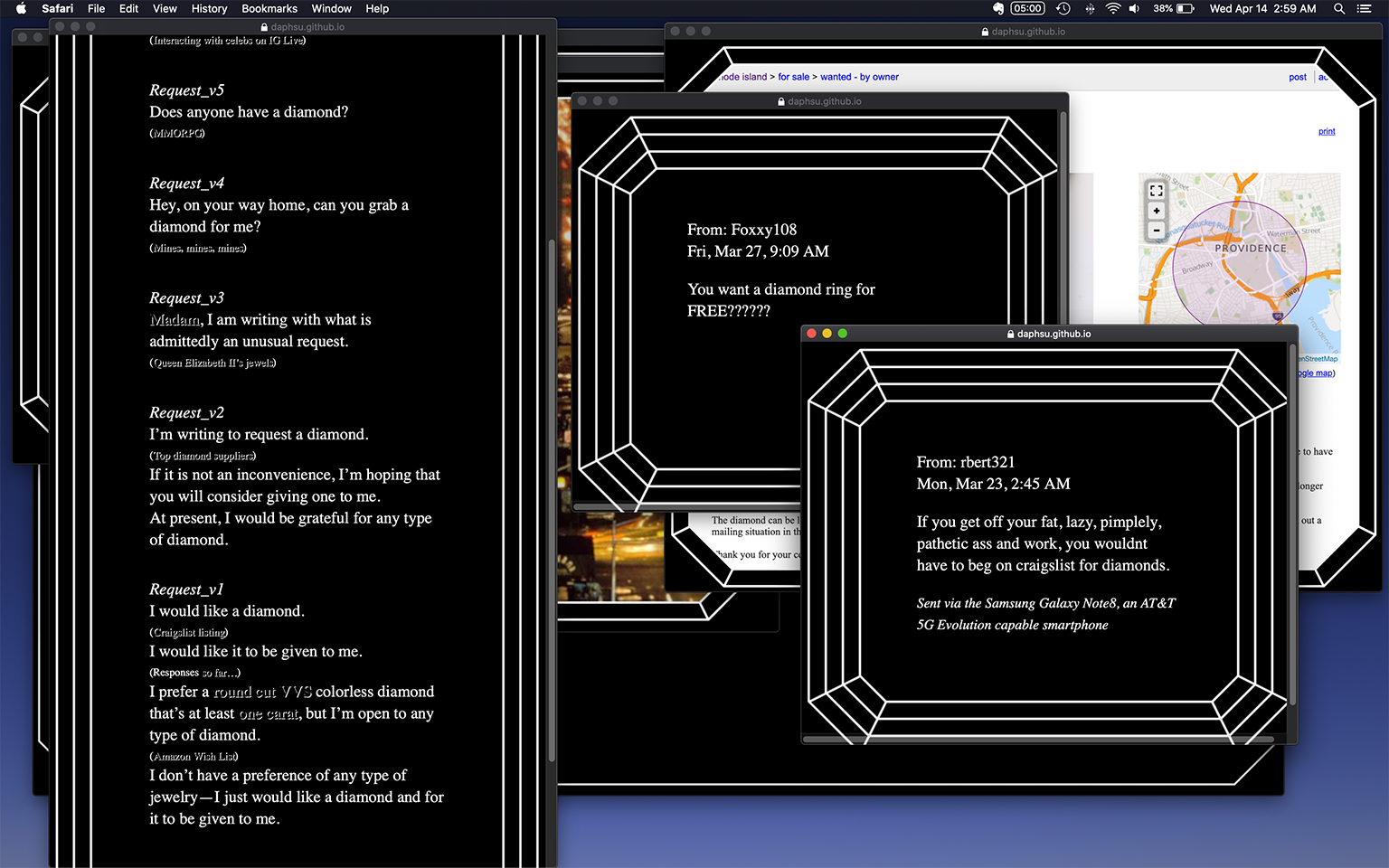Open the Bookmarks menu
This screenshot has width=1389, height=868.
point(269,8)
